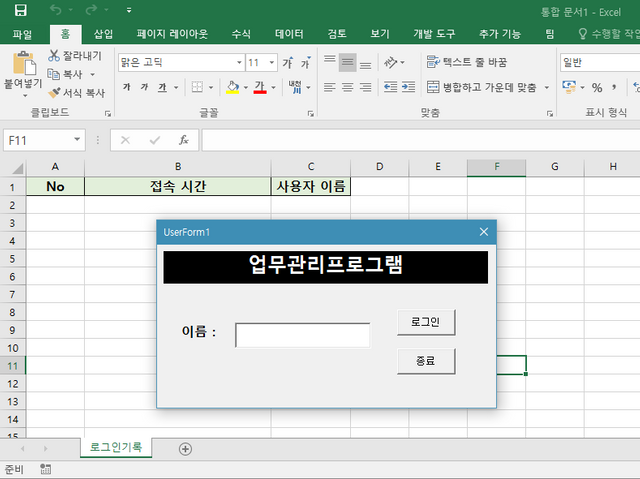Click the Paste (붙여넣기) clipboard icon
The width and height of the screenshot is (640, 479).
[24, 63]
